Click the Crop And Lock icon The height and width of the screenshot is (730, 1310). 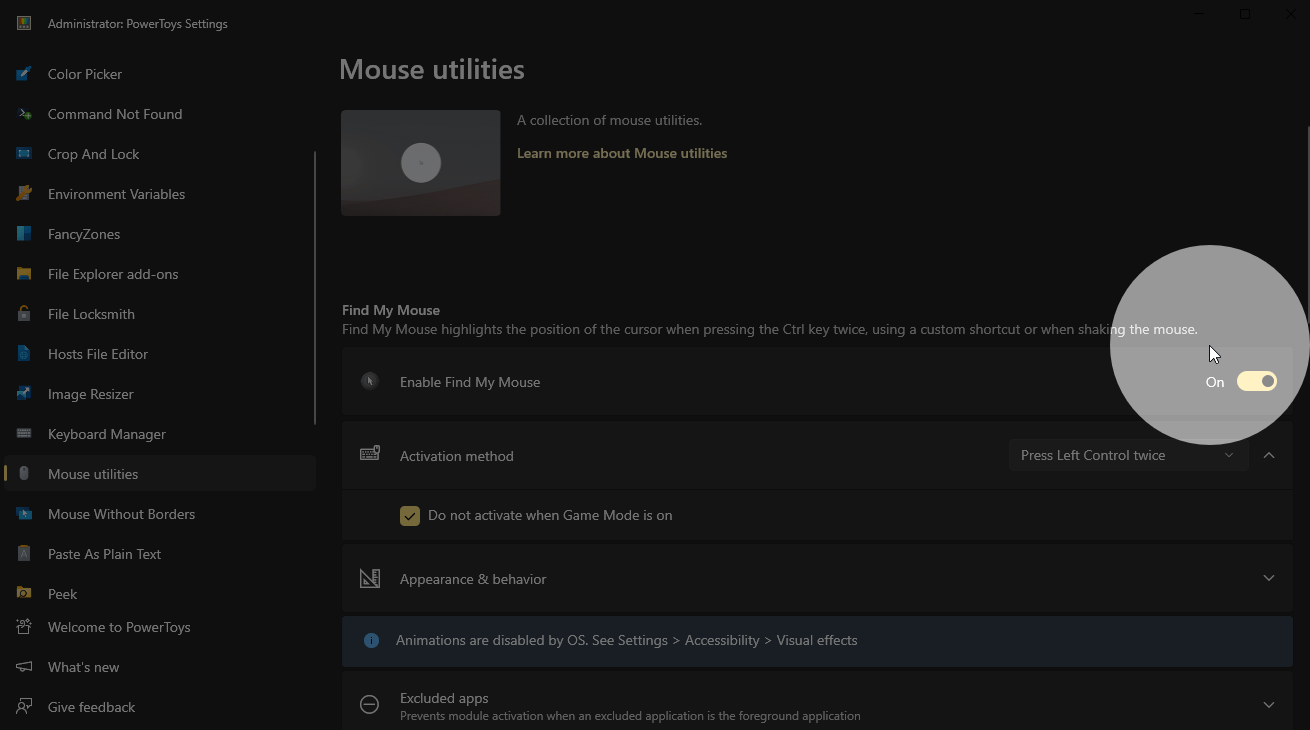coord(24,154)
